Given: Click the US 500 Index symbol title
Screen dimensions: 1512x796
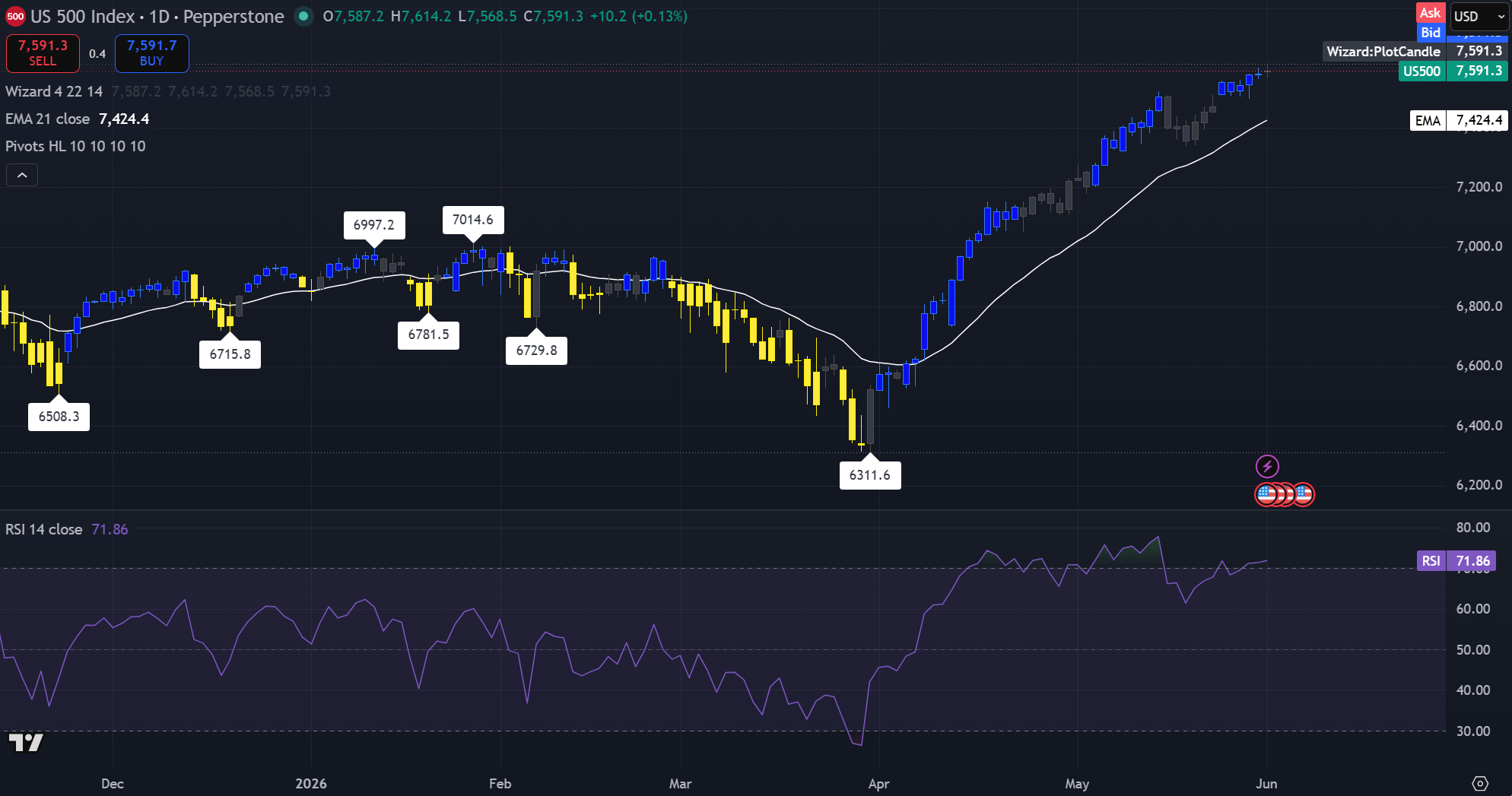Looking at the screenshot, I should point(82,16).
